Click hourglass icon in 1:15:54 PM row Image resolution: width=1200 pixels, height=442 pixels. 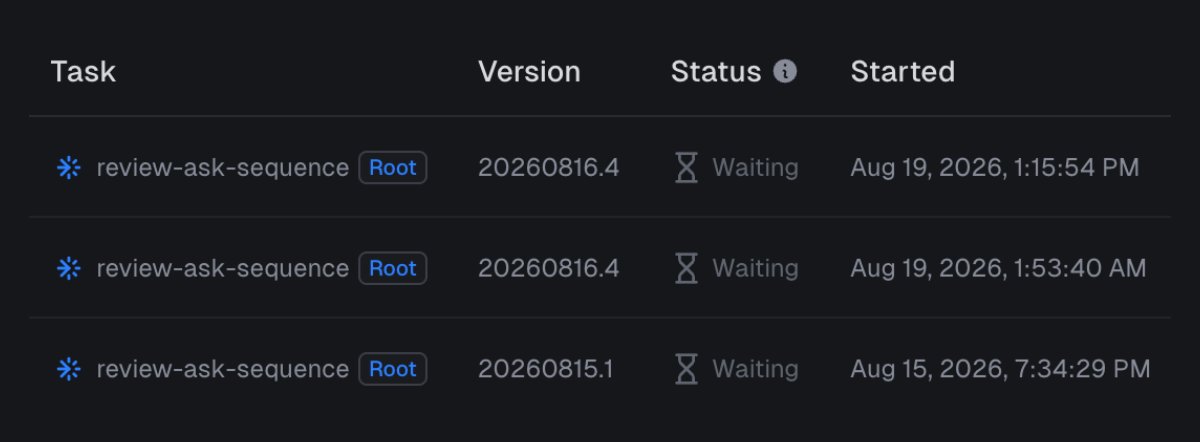pyautogui.click(x=686, y=167)
